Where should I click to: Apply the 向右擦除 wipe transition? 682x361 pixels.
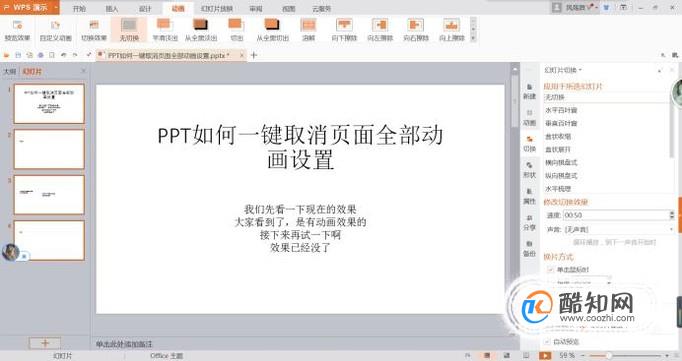(x=416, y=30)
